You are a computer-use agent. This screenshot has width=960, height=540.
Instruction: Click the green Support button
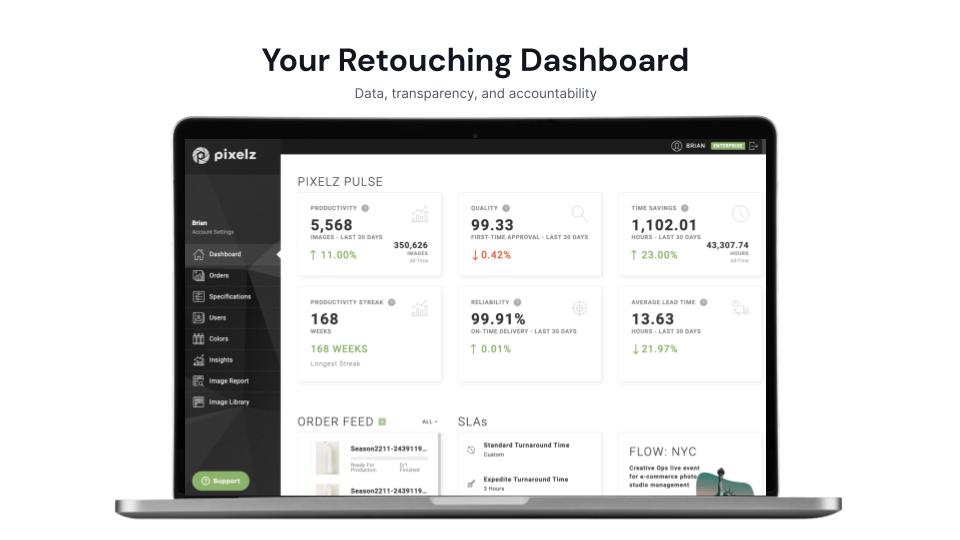[220, 481]
